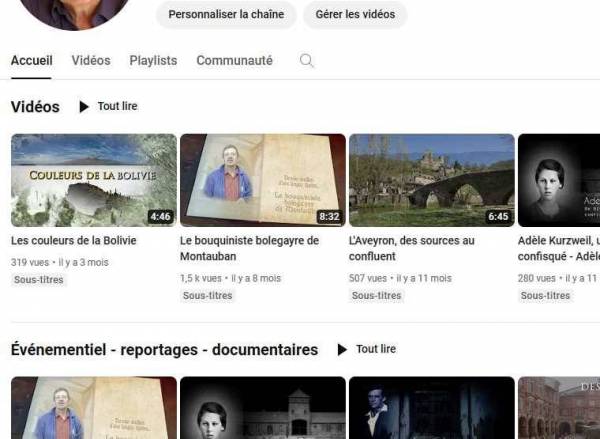Play all Événementiel reportages documentaires videos
The image size is (600, 439).
[x=366, y=349]
